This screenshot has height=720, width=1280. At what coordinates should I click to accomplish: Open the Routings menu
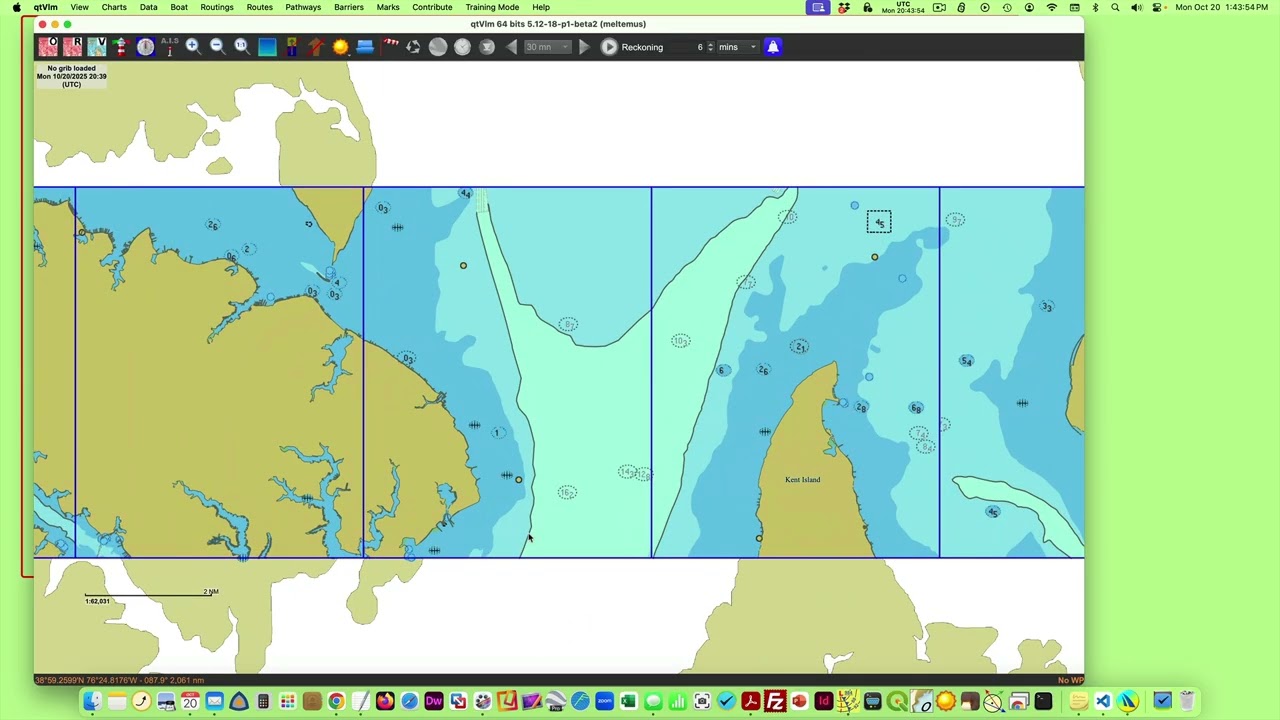coord(216,7)
